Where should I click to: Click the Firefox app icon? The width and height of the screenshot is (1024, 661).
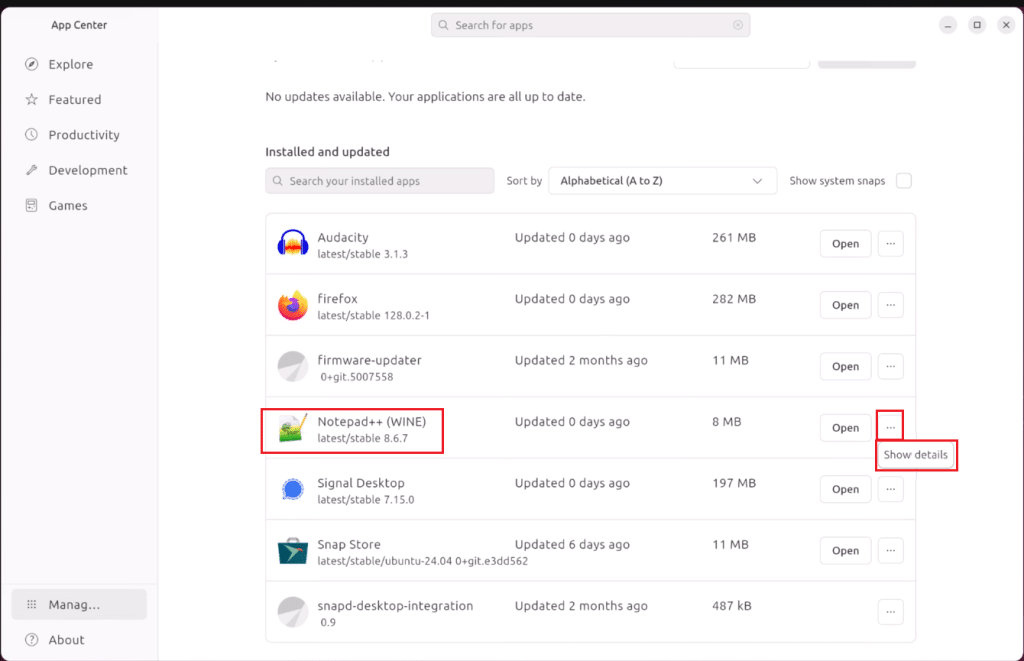tap(292, 305)
